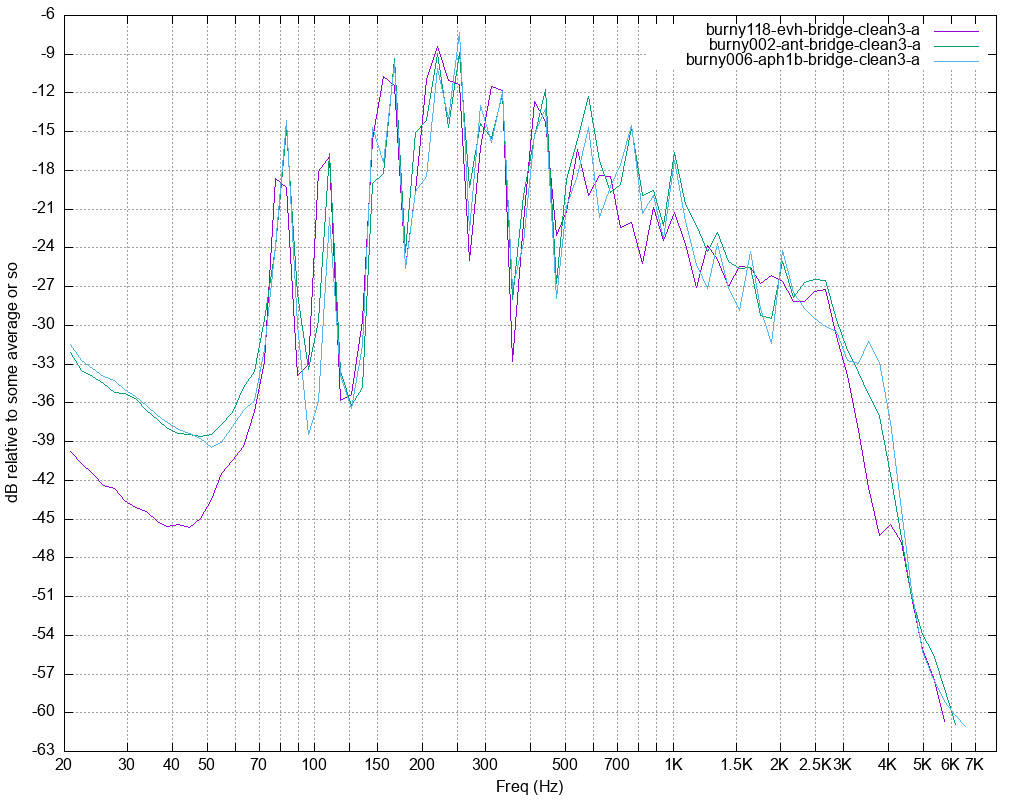Click the 500 Hz x-axis tick label
The image size is (1024, 800).
point(565,765)
